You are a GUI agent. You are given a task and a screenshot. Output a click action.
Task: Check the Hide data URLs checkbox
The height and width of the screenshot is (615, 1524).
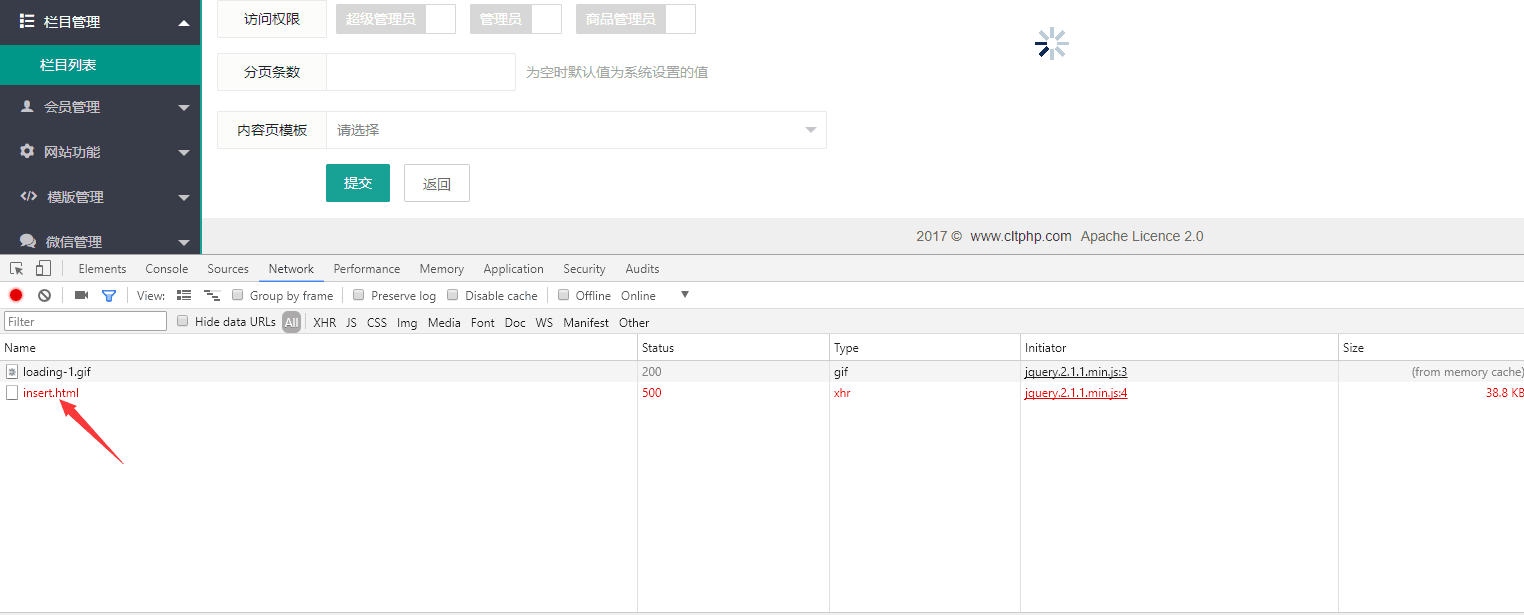183,321
